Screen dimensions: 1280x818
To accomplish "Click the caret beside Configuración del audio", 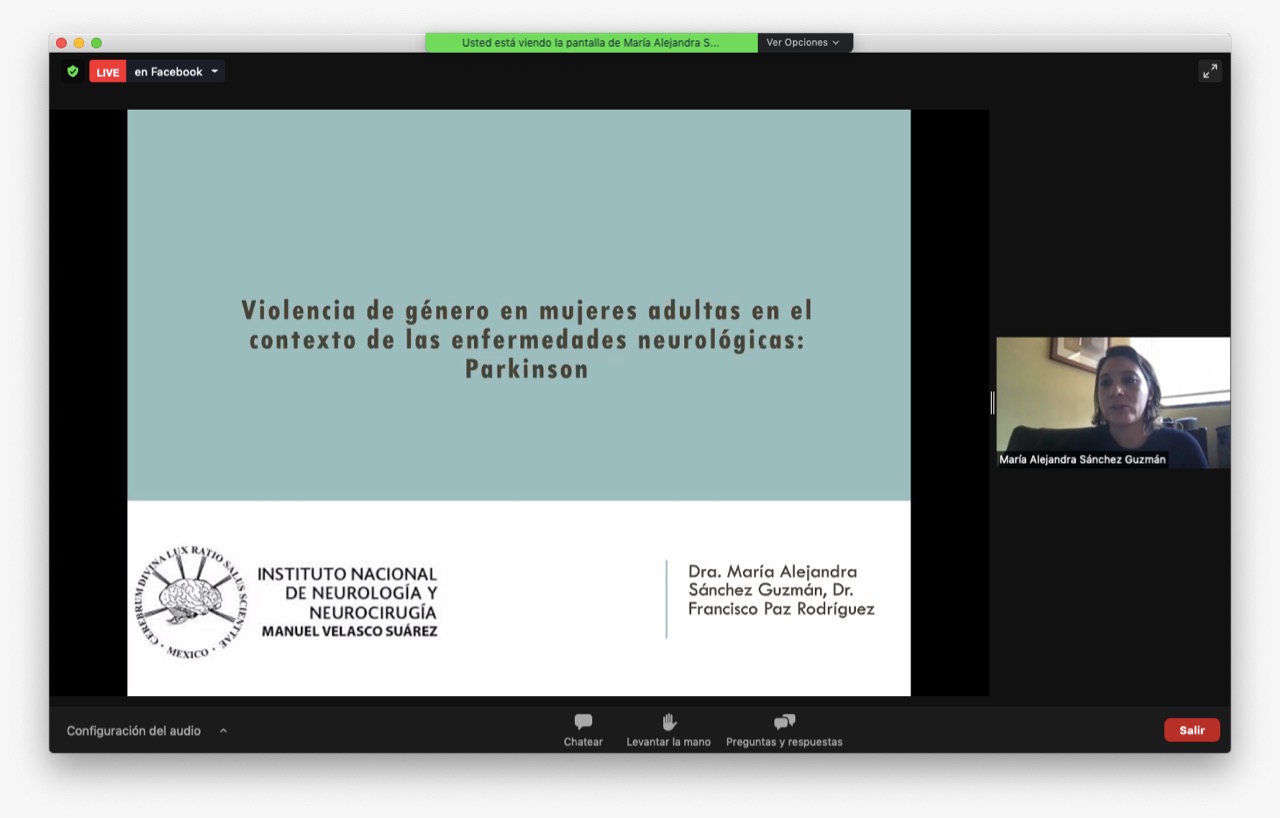I will [x=223, y=730].
